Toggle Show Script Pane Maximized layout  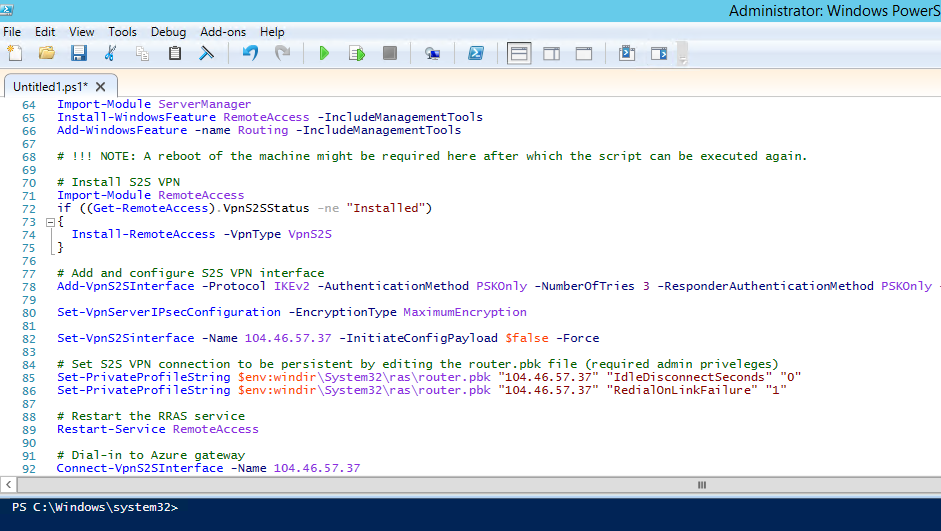(x=582, y=53)
